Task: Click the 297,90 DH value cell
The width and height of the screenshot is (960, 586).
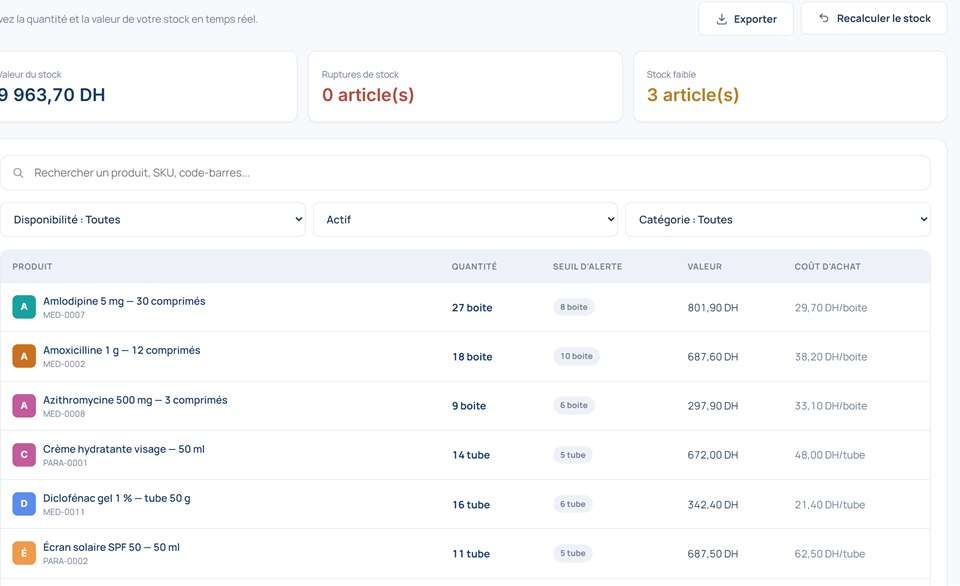Action: click(713, 406)
